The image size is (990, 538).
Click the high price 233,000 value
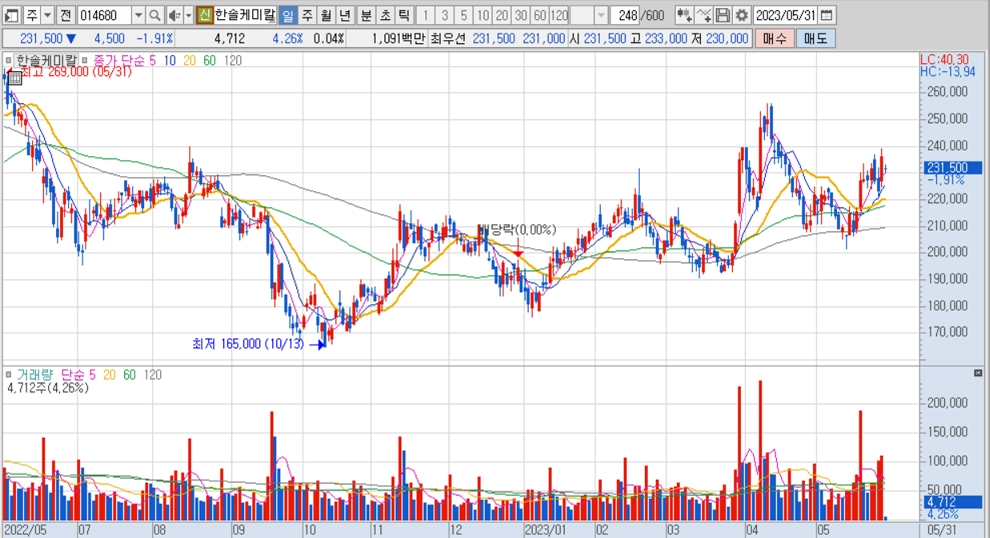click(x=665, y=39)
